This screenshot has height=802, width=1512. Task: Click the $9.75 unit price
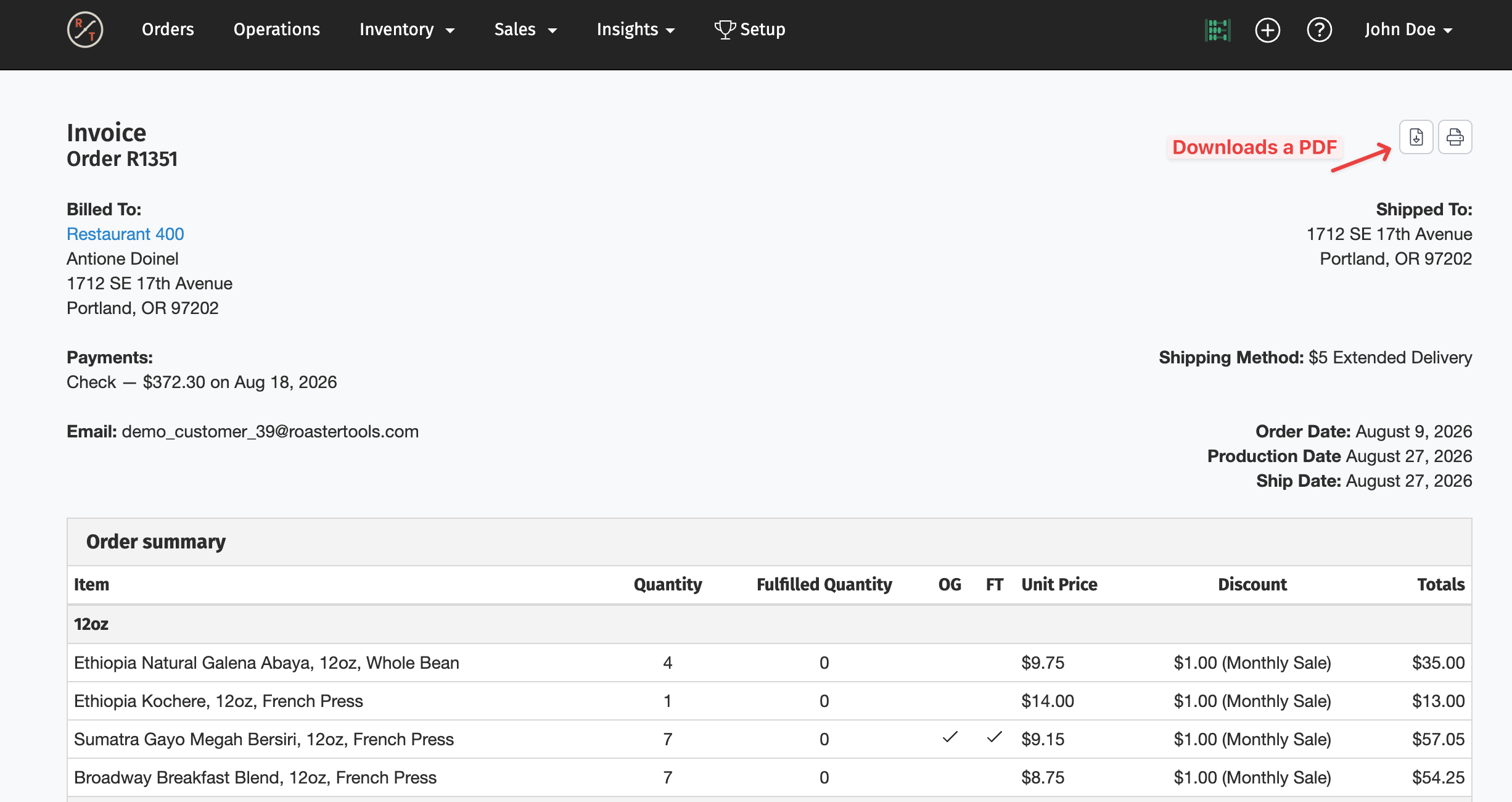point(1043,663)
